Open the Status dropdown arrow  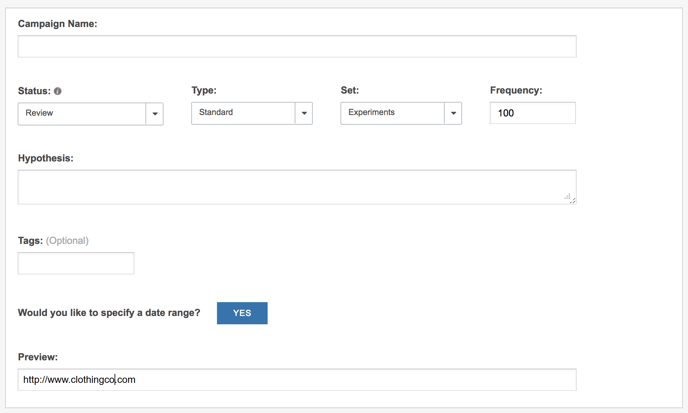point(154,114)
